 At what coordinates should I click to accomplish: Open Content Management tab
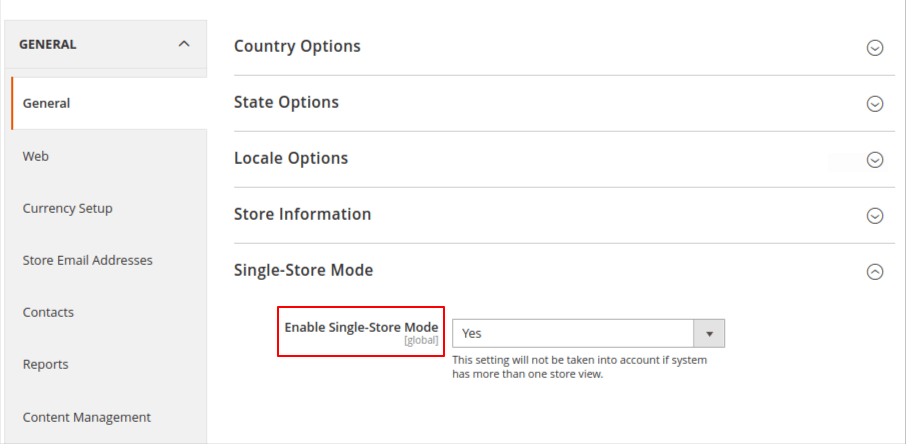(87, 417)
